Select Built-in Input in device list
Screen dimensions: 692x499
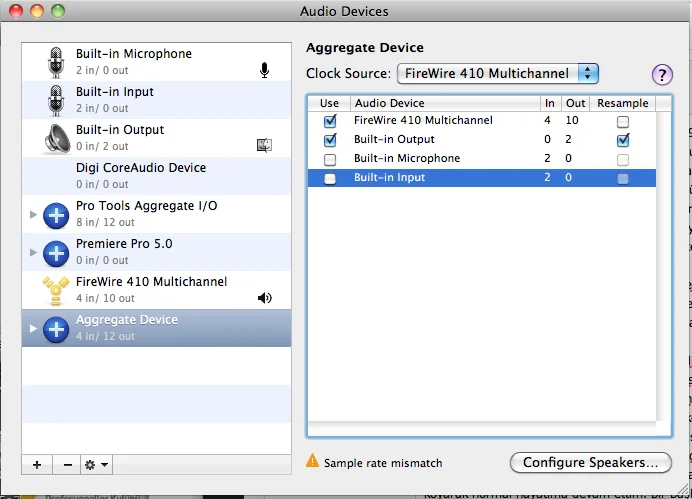click(x=156, y=100)
